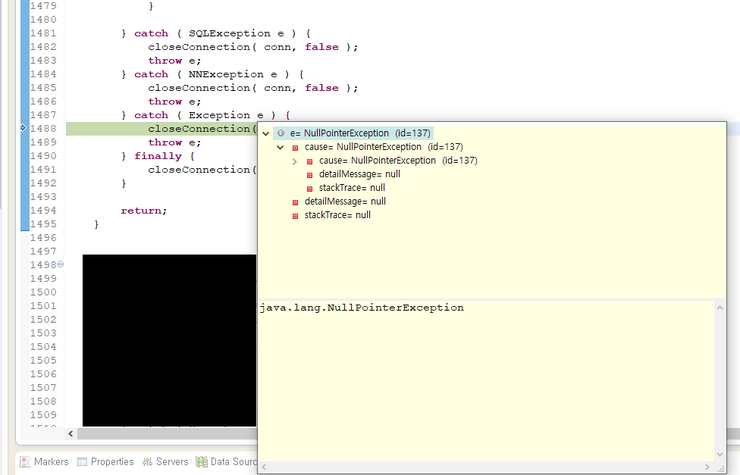This screenshot has width=740, height=475.
Task: Click the editor horizontal scrollbar left arrow
Action: click(x=71, y=433)
